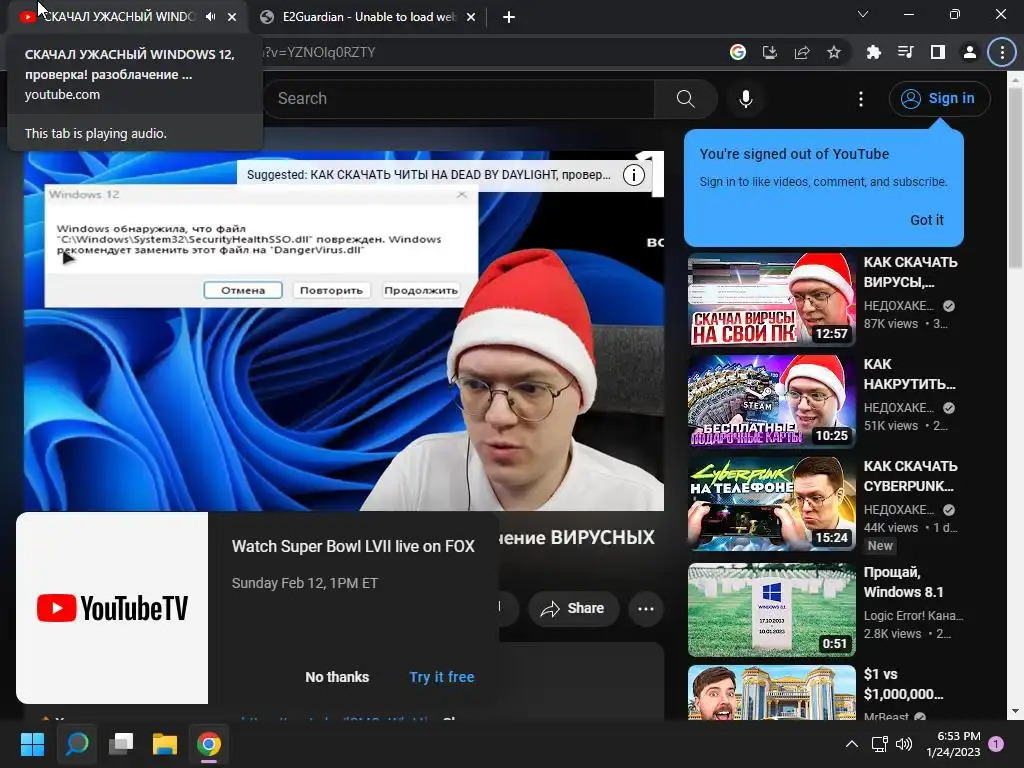Open the network icon in system tray
The height and width of the screenshot is (768, 1024).
(880, 744)
